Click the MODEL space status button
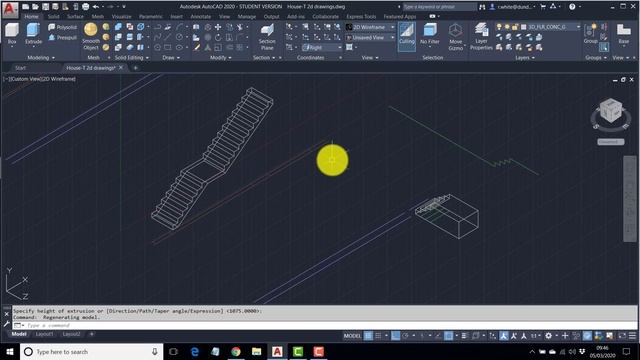 tap(352, 336)
